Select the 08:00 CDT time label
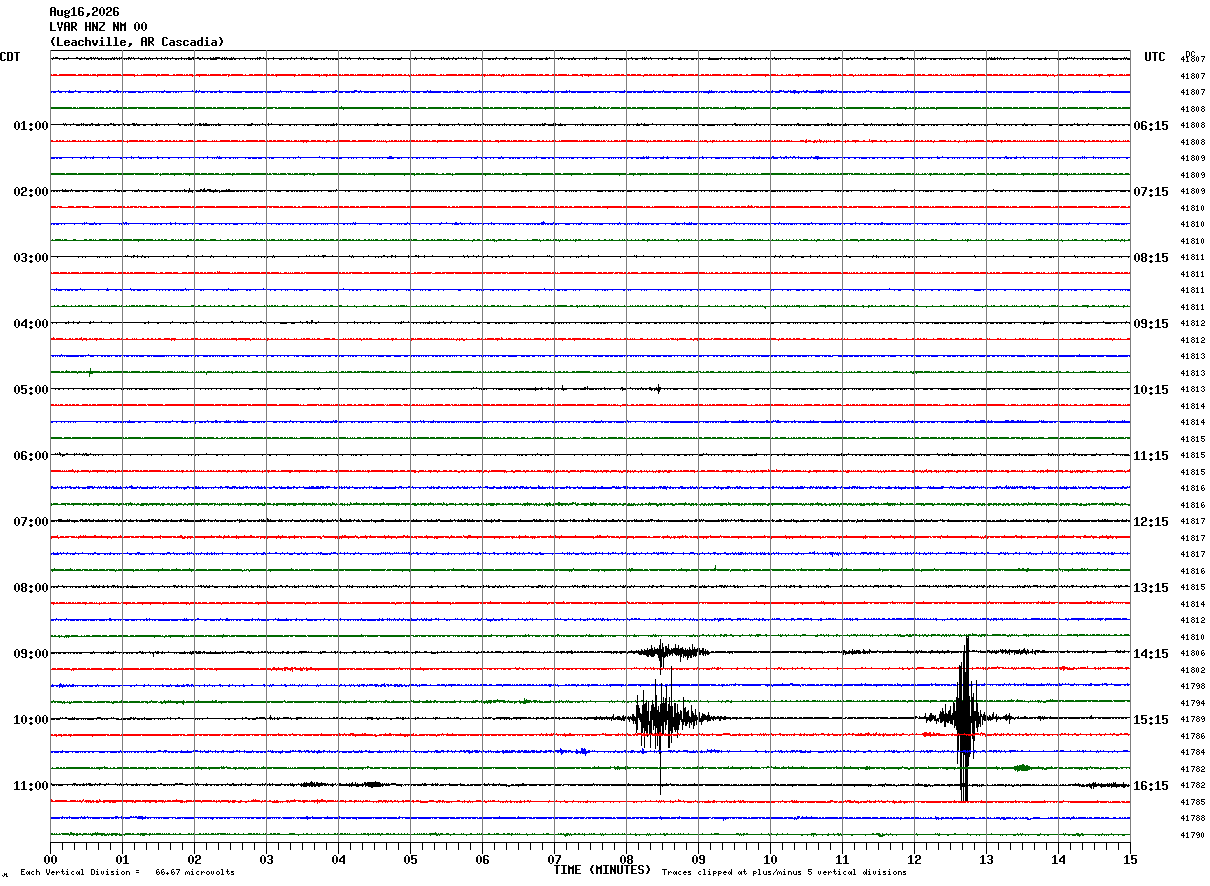Viewport: 1210px width, 886px height. point(31,588)
